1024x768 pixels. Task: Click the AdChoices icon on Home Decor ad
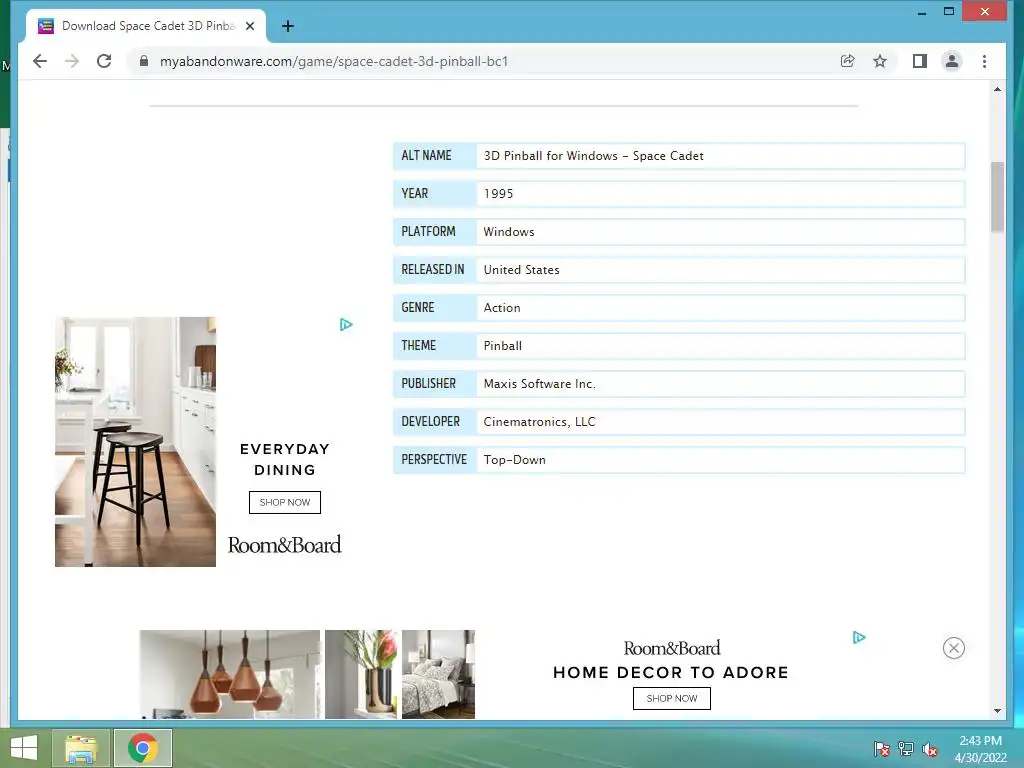pos(859,637)
